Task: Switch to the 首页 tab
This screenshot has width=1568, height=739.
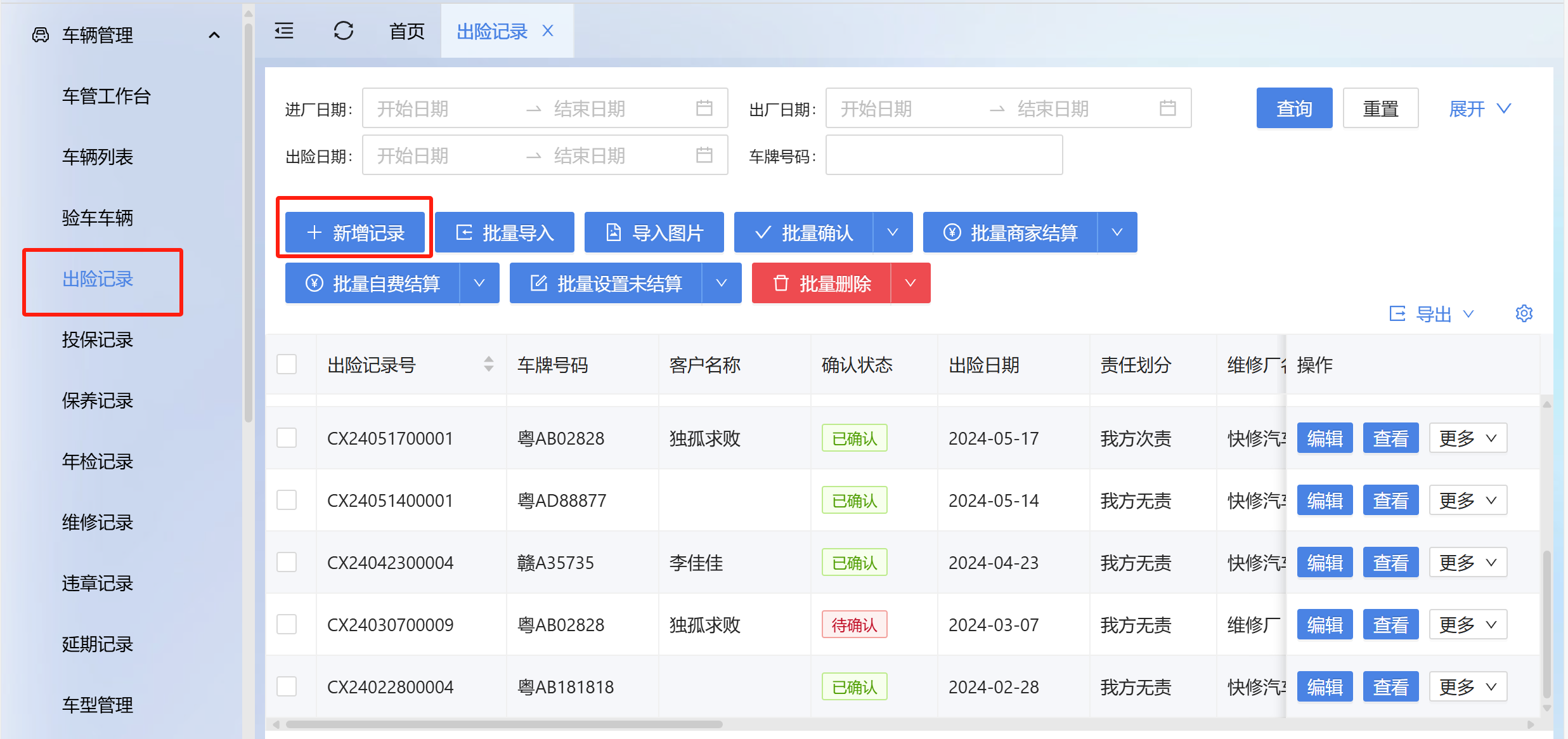Action: tap(406, 31)
